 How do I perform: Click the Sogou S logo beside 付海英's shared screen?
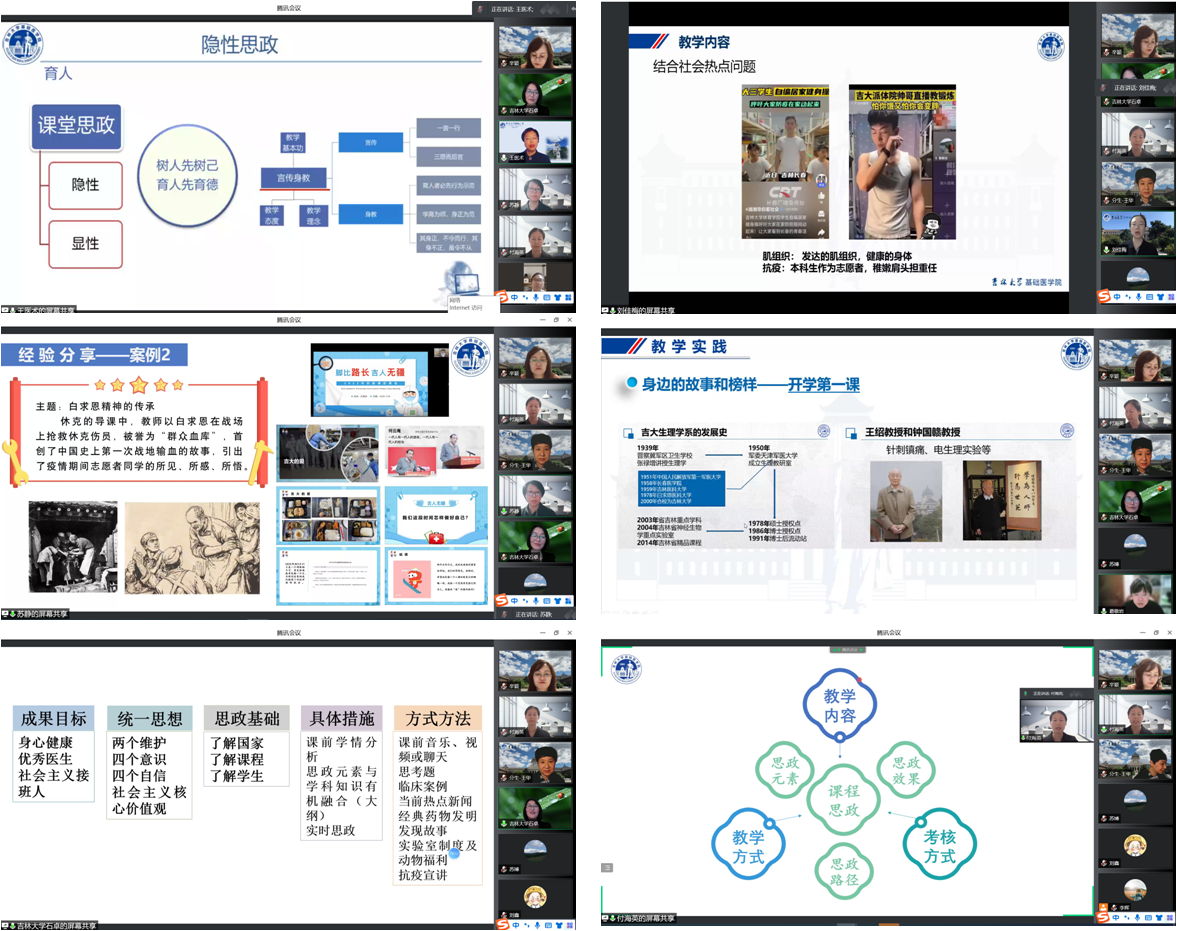pos(1104,913)
